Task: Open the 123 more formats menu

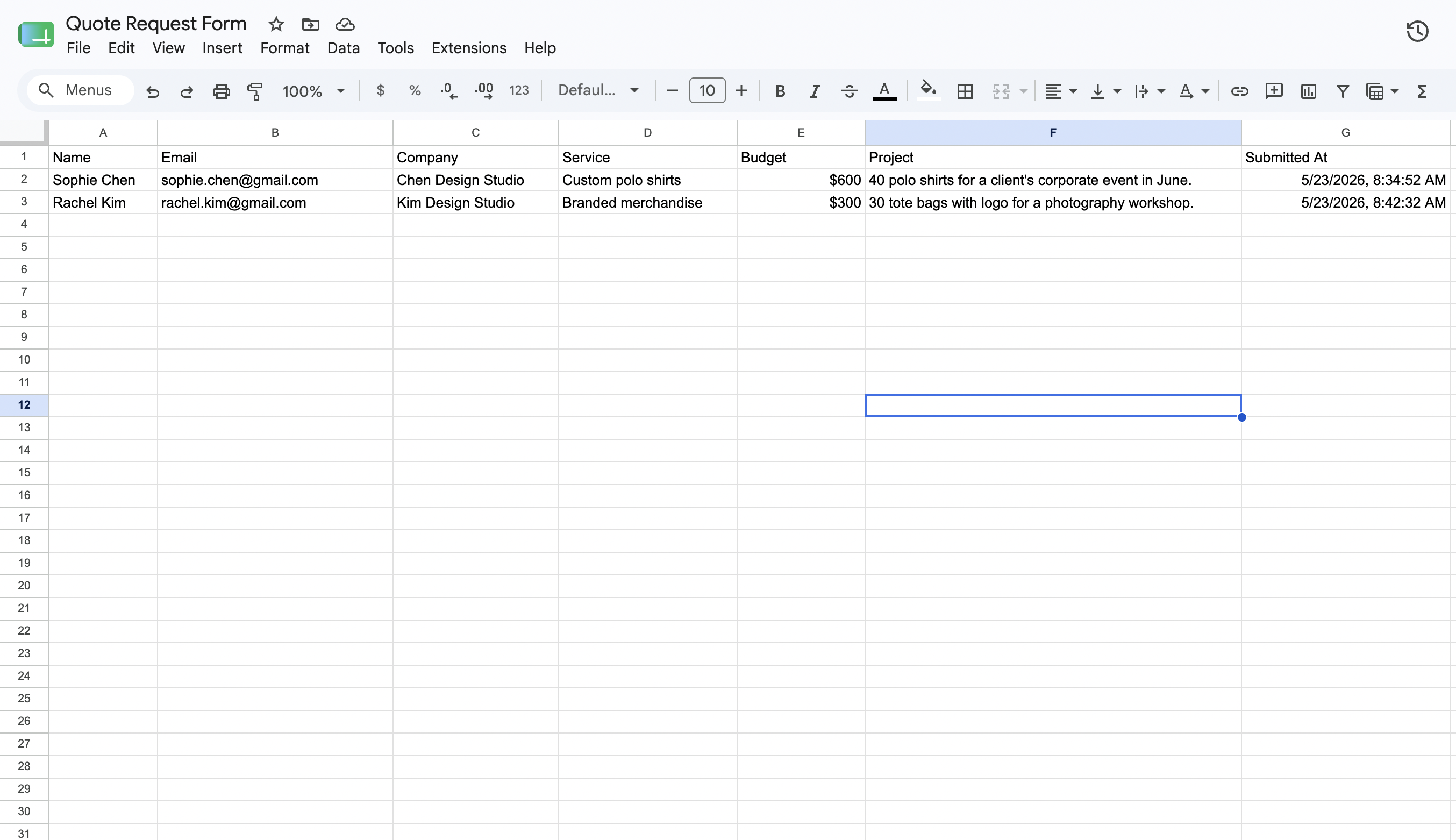Action: point(519,90)
